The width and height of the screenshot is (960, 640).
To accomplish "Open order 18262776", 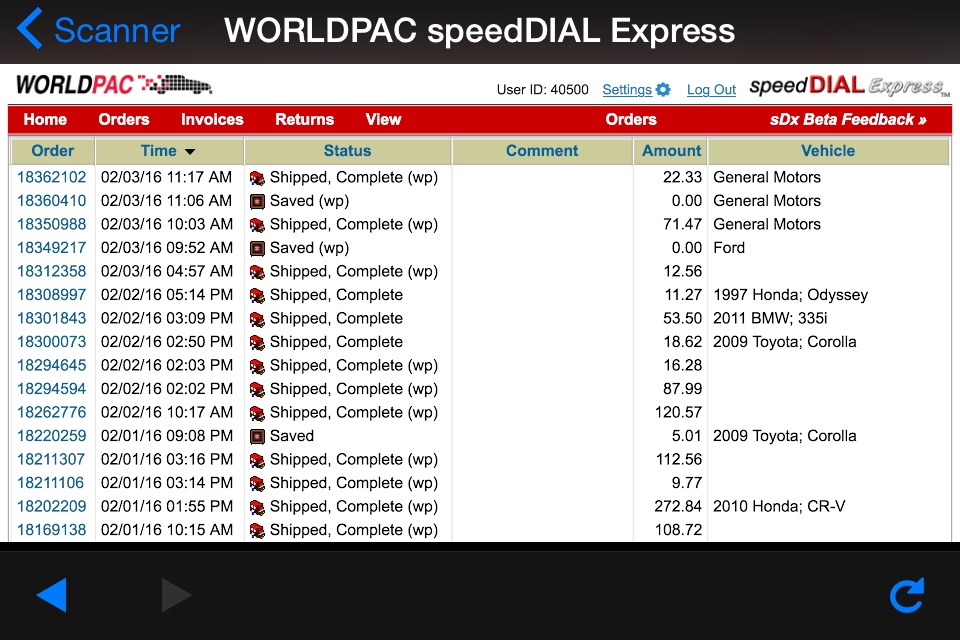I will coord(51,413).
